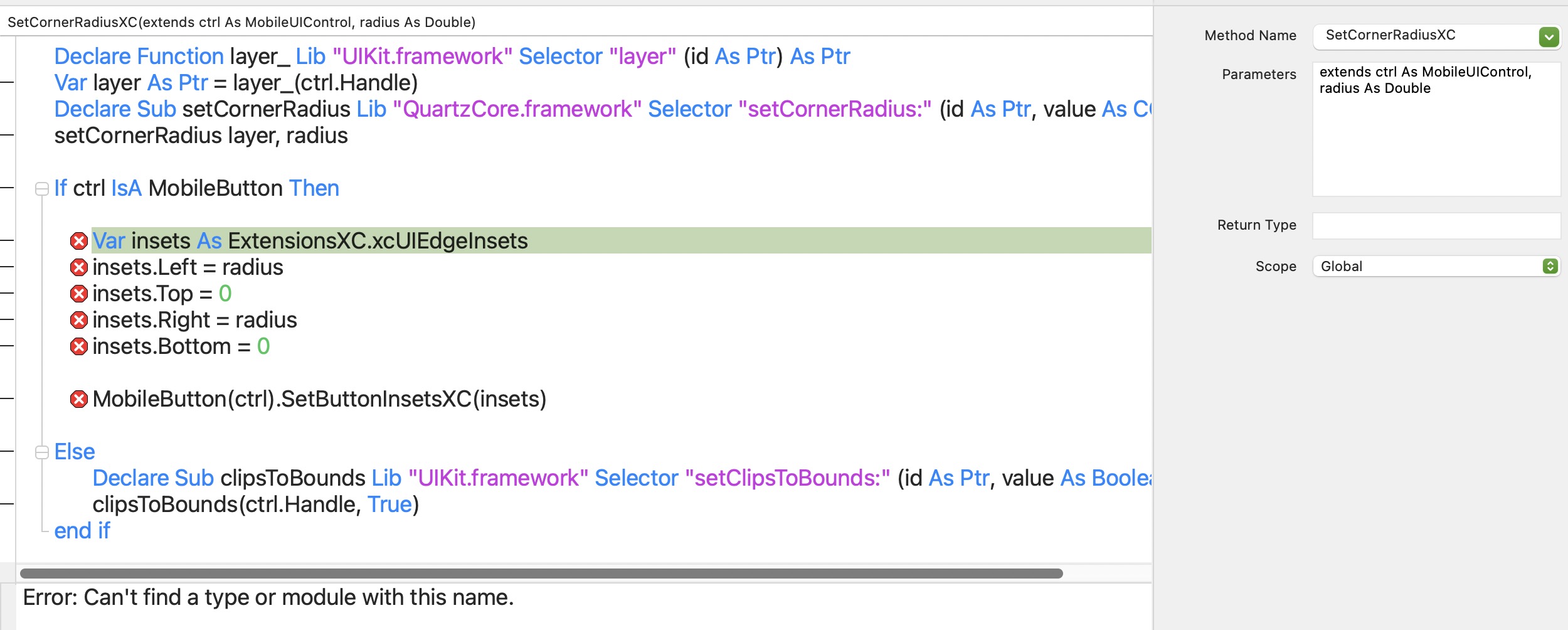Collapse the Else code block

[x=42, y=452]
